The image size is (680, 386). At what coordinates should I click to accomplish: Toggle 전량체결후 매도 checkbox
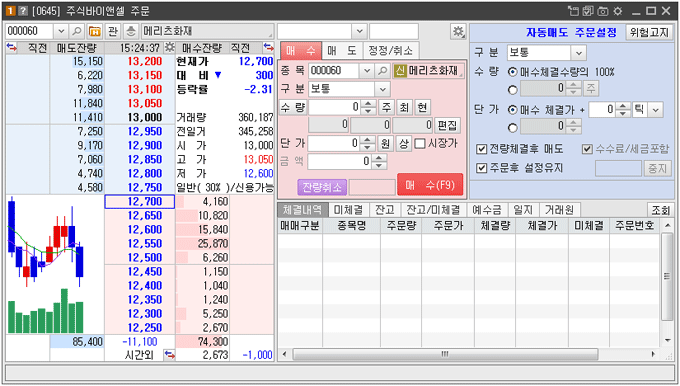481,149
